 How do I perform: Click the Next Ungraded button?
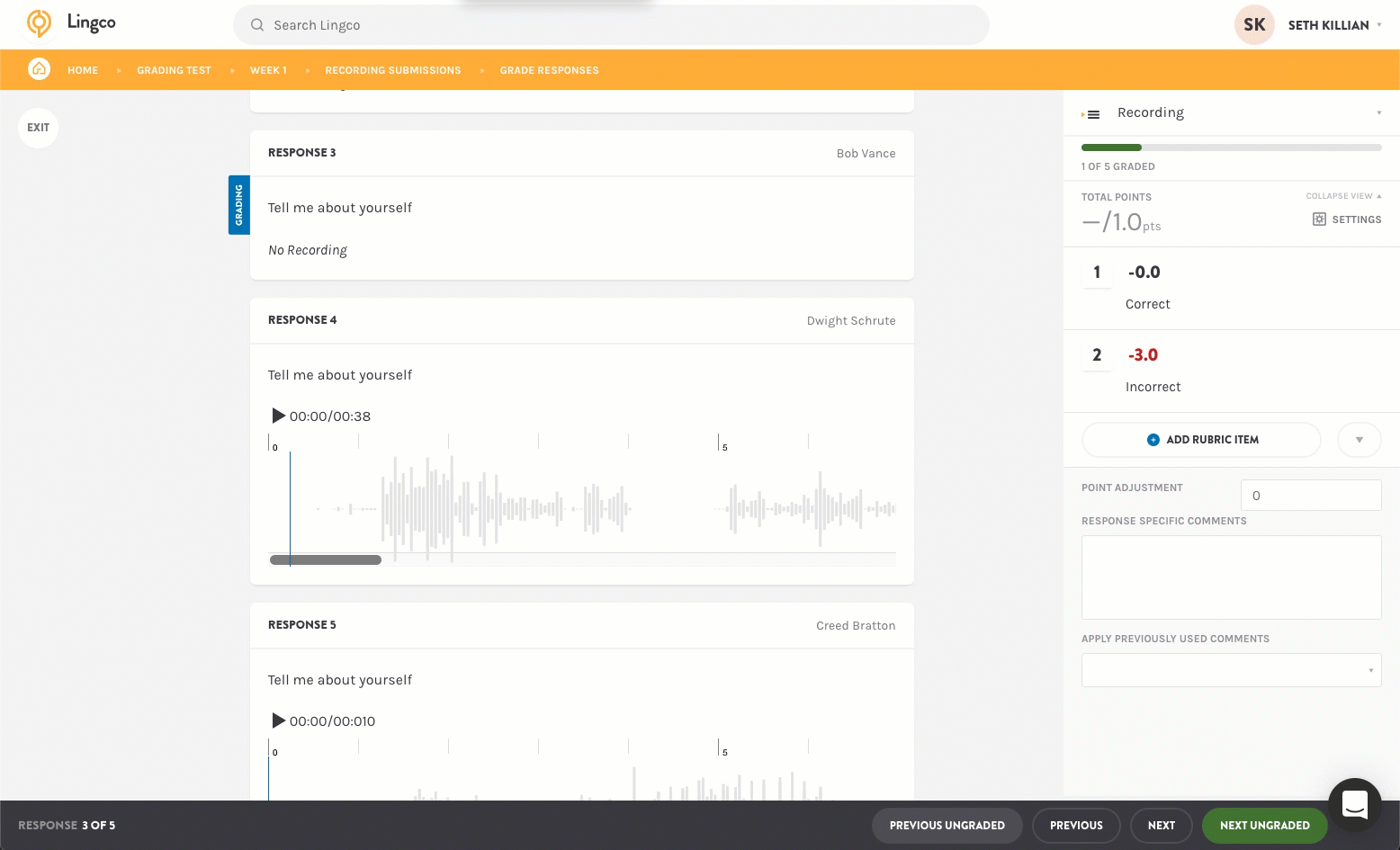point(1264,825)
